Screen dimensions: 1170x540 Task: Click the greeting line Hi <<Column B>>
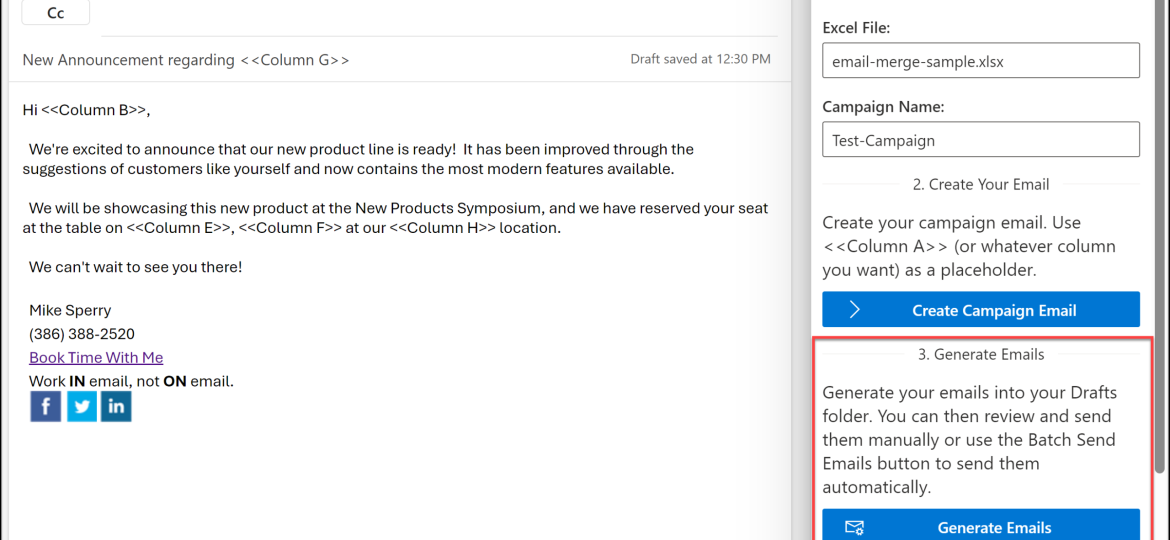pos(87,111)
